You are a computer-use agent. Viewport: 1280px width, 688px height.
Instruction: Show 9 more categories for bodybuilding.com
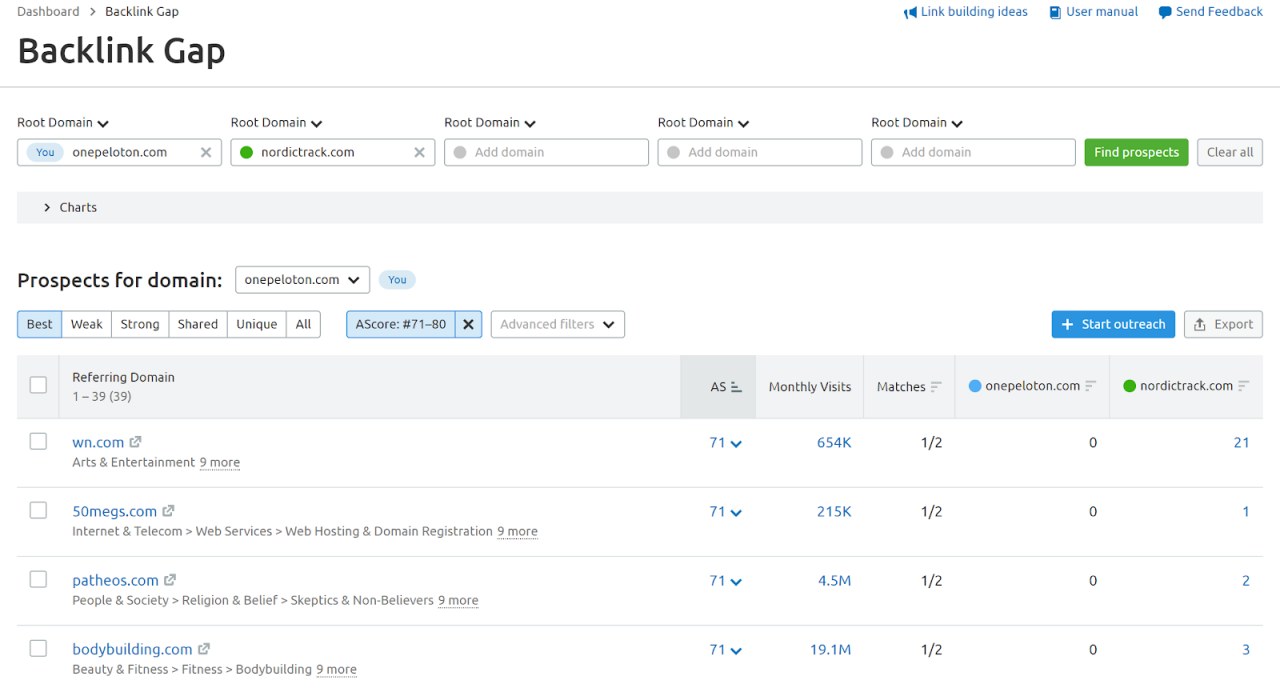(336, 670)
